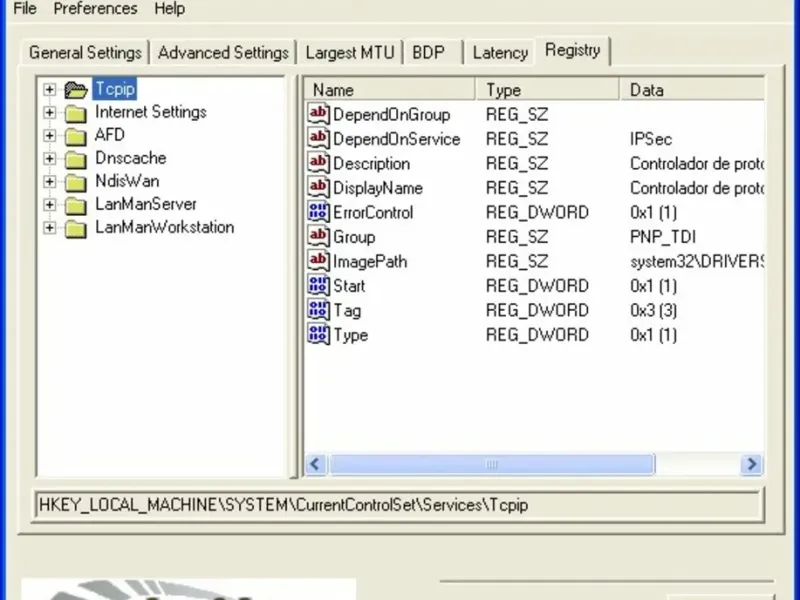Click the 0x3 (3) data value
Screen dimensions: 800x600
(x=654, y=311)
